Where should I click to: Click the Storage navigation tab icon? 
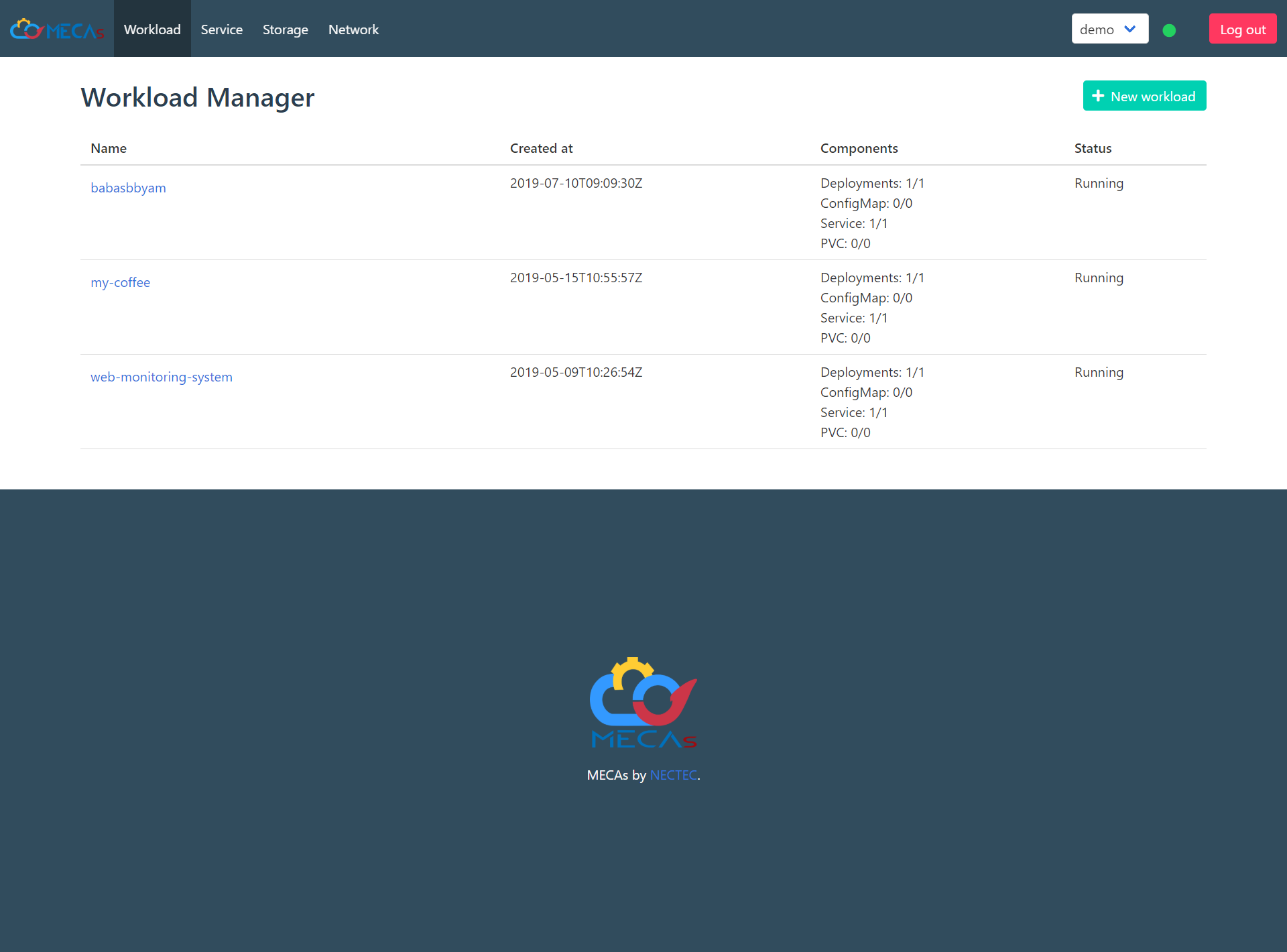pos(285,29)
